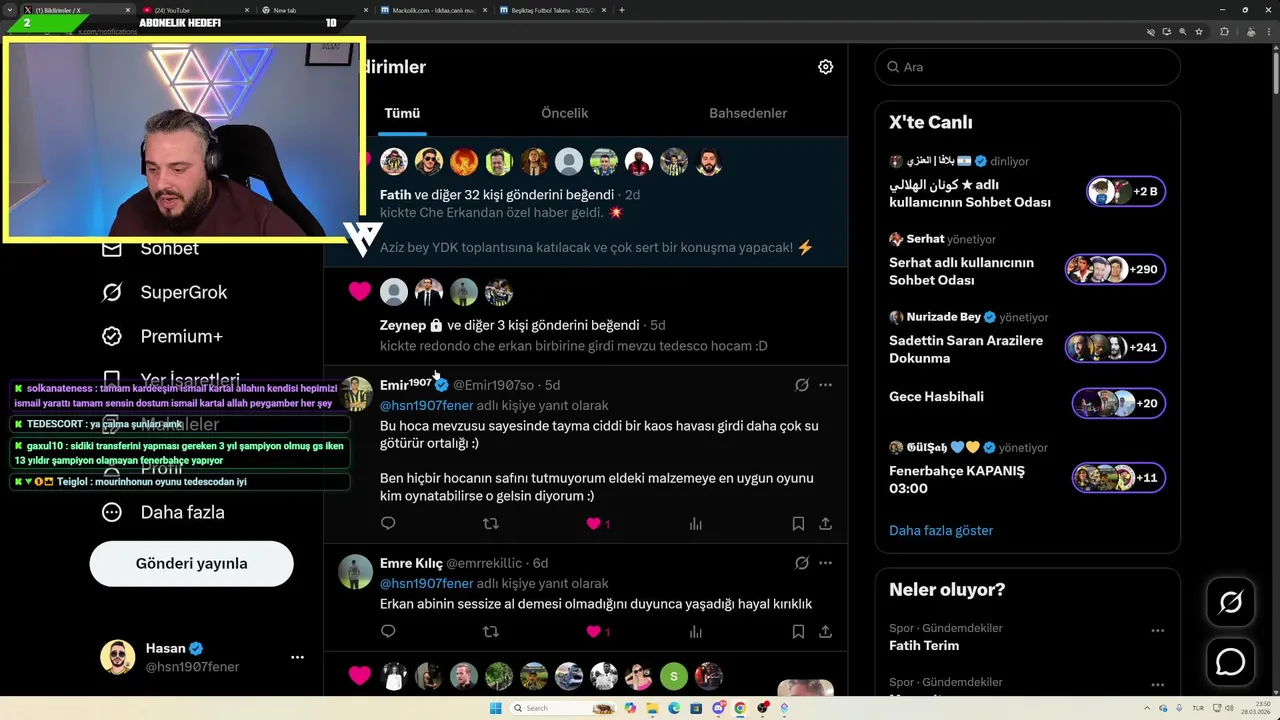Open more options on Emir1907so's post
This screenshot has width=1280, height=720.
[x=825, y=385]
